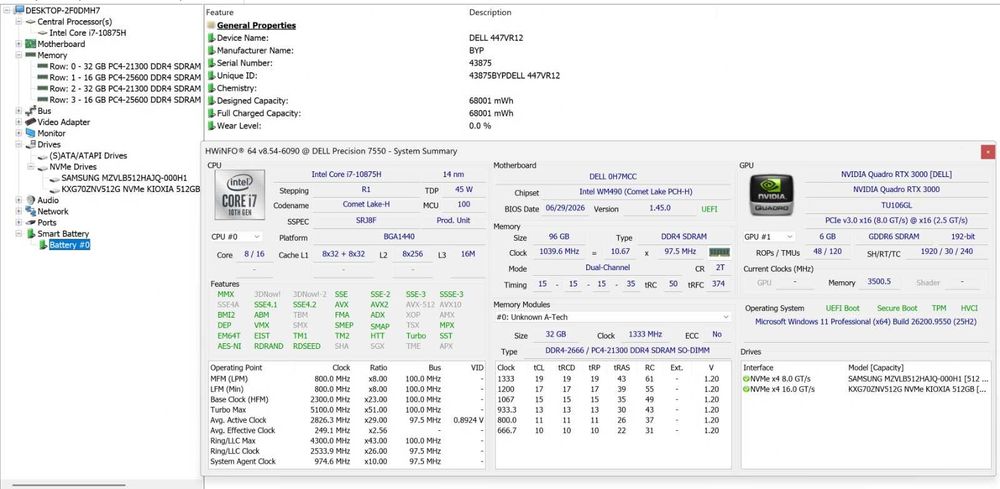Click green status icon for Samsung NVMe
The image size is (1000, 489).
[x=746, y=379]
